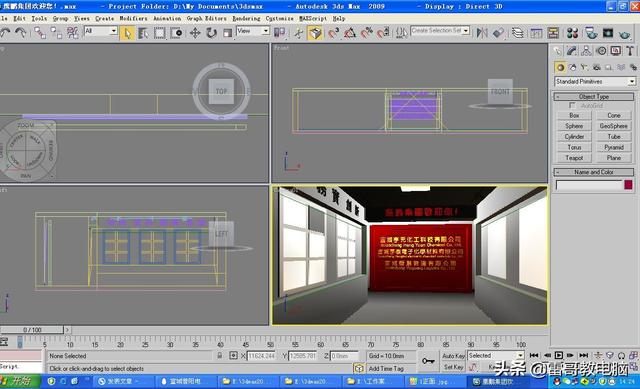Click the Plane primitive button
Viewport: 640px width, 389px height.
pyautogui.click(x=613, y=158)
